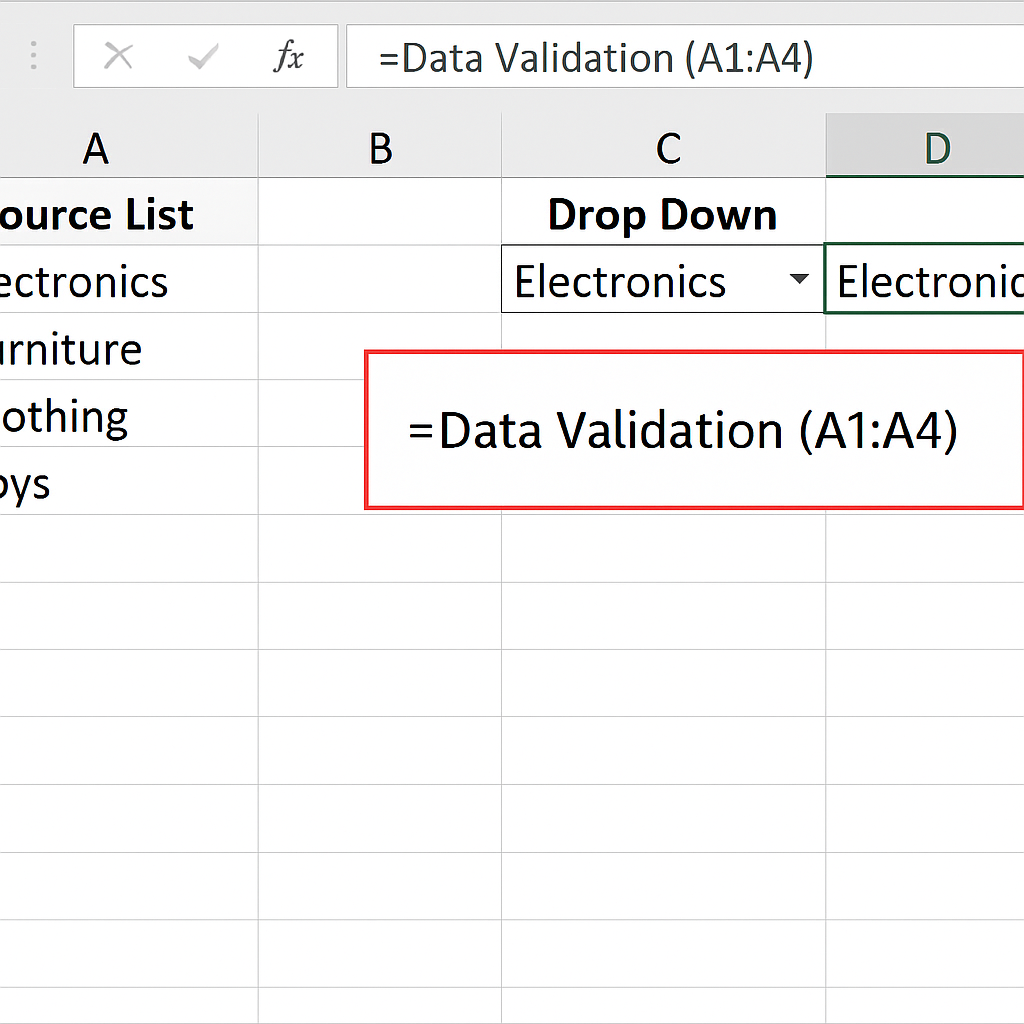1024x1024 pixels.
Task: Click the Drop Down header cell
Action: pos(662,215)
